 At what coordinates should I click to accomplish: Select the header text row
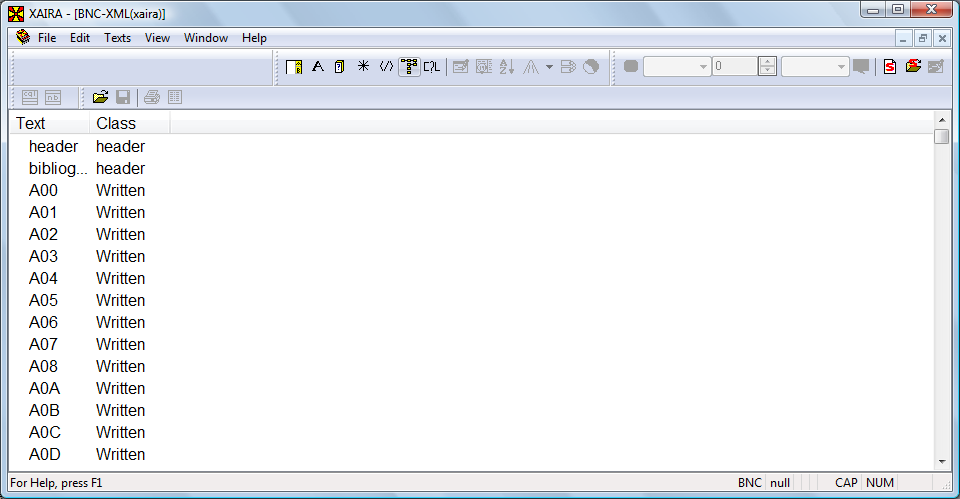tap(53, 146)
